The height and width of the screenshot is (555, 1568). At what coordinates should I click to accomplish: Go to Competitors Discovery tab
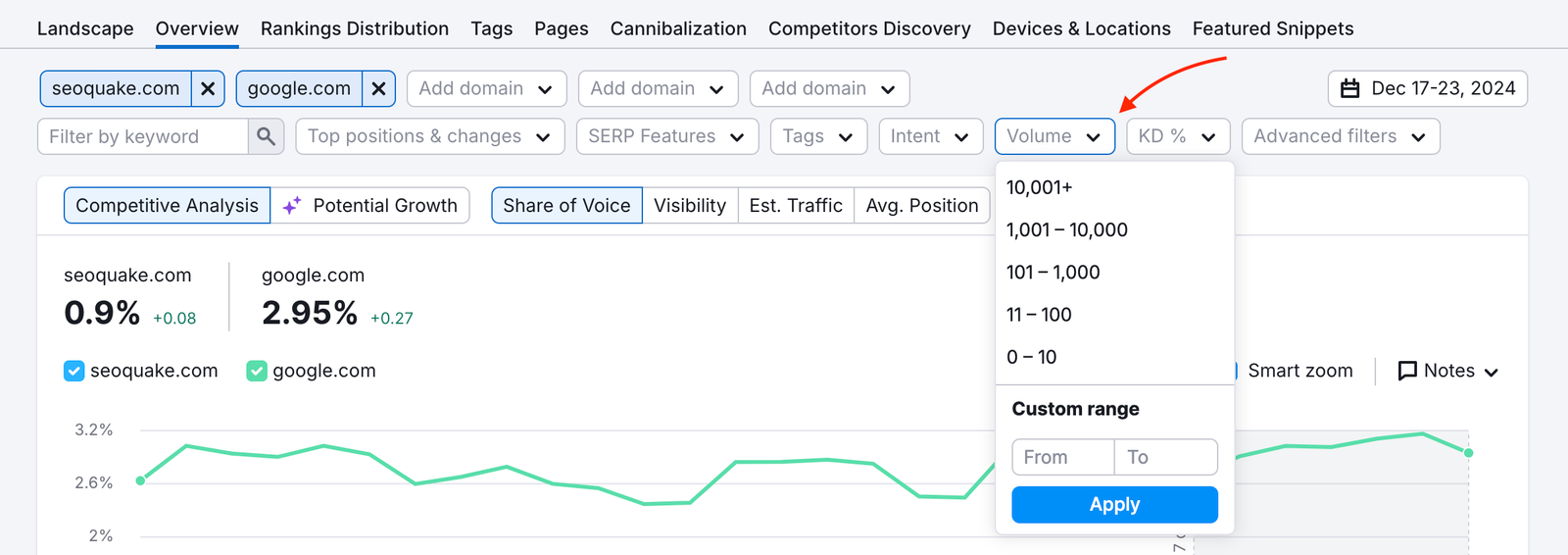click(869, 28)
